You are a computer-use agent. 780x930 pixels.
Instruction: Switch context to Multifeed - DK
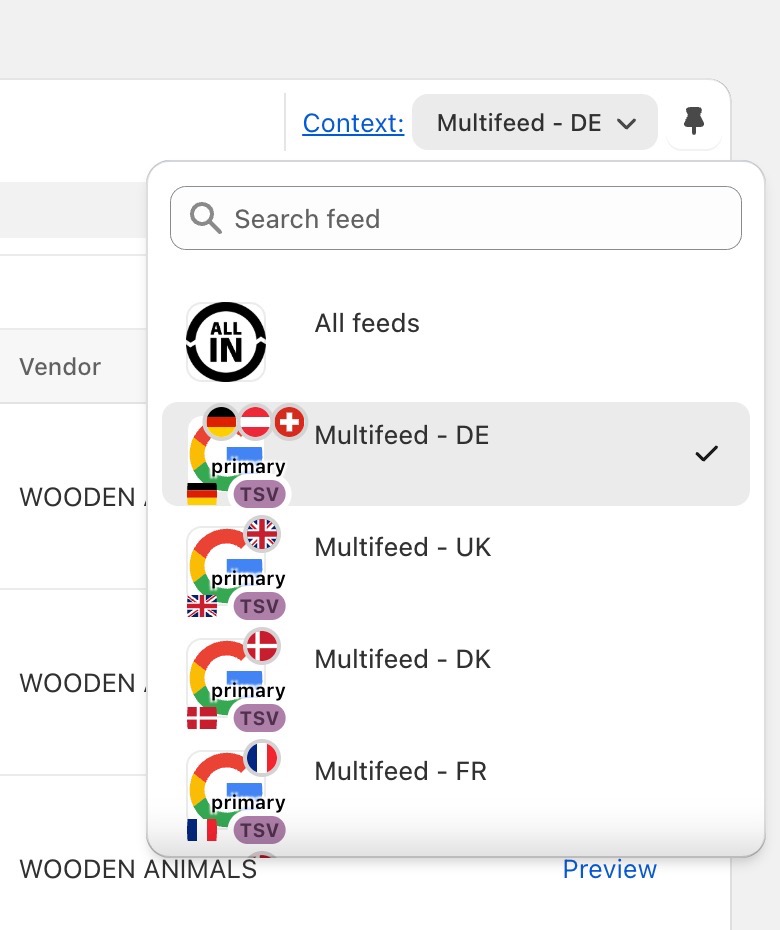tap(403, 659)
